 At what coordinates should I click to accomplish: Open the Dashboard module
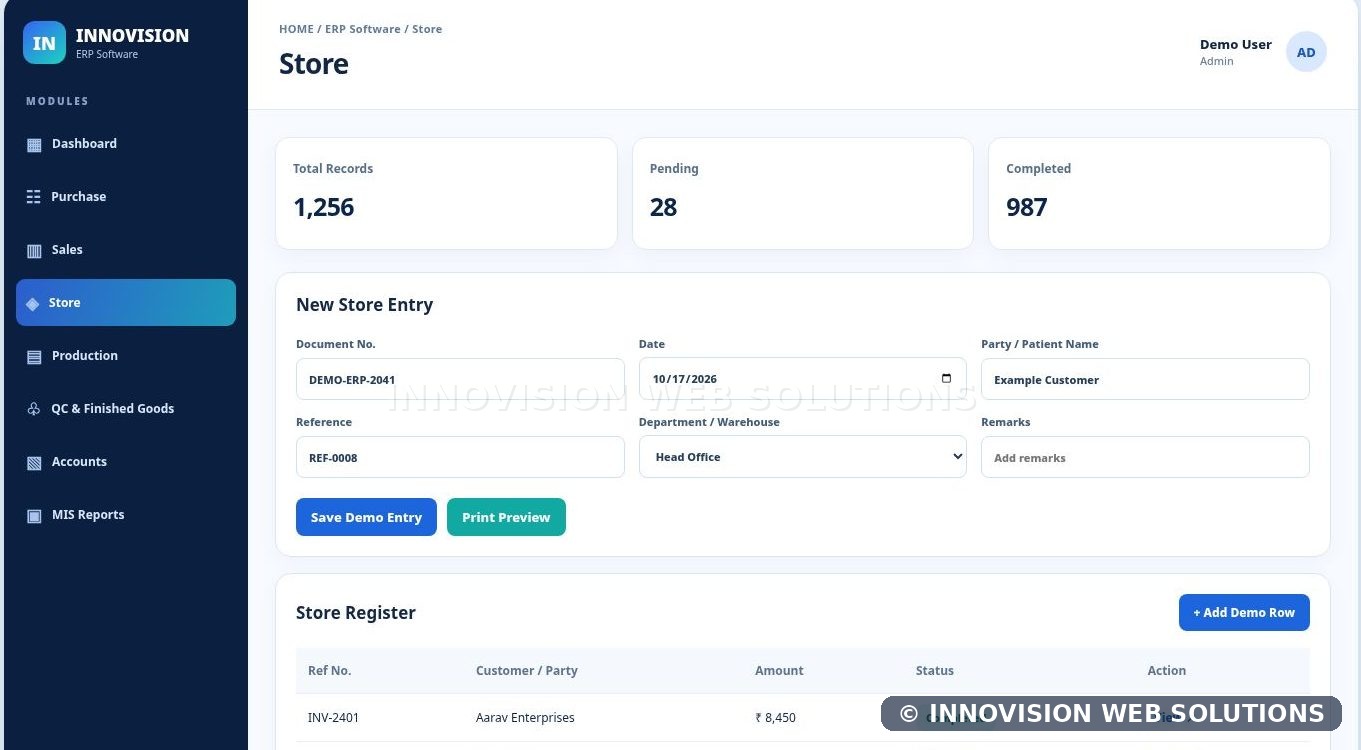click(126, 144)
